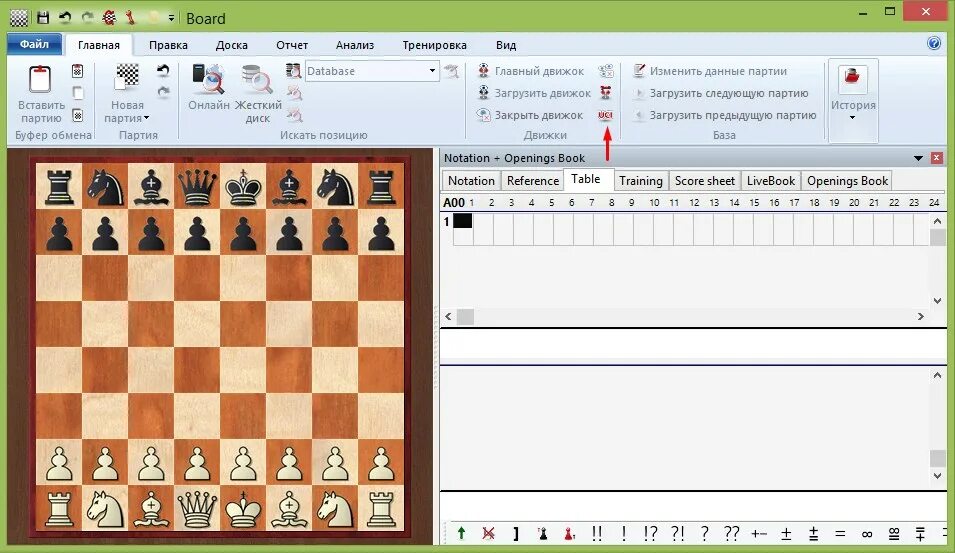Click Жесткий диск search icon
Image resolution: width=955 pixels, height=553 pixels.
[257, 80]
